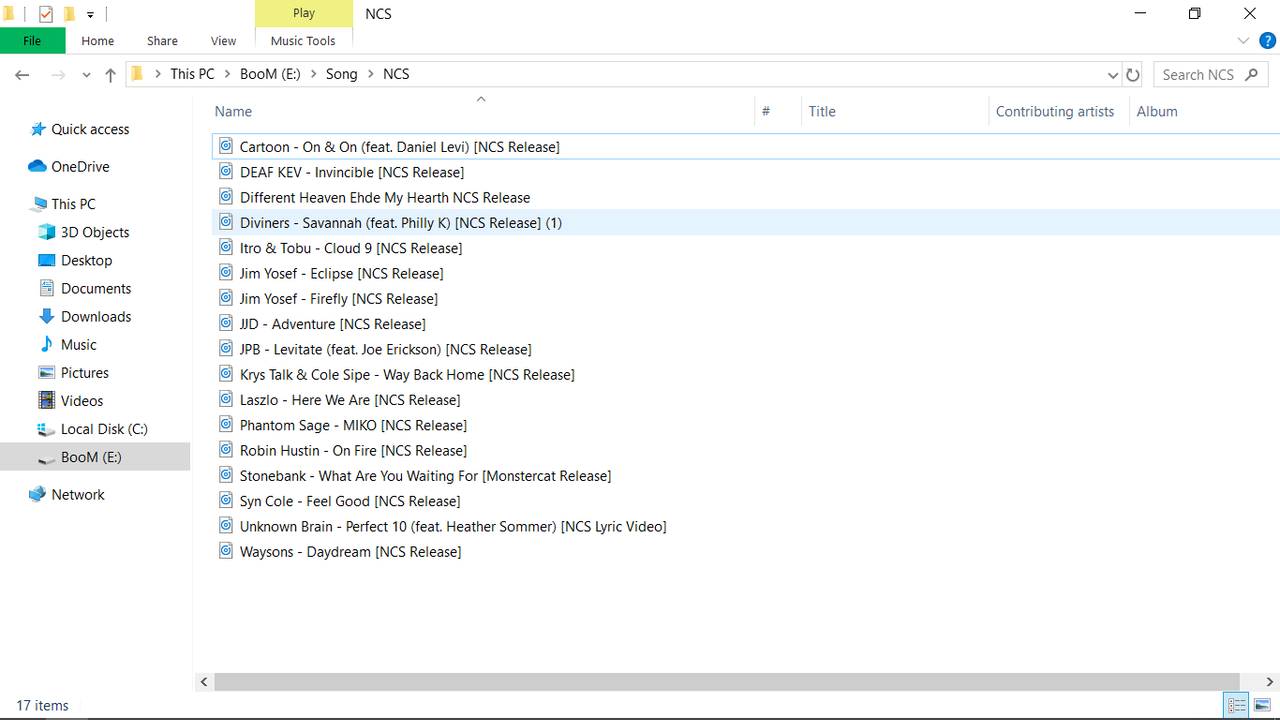Viewport: 1280px width, 720px height.
Task: Open Music in the navigation pane
Action: pyautogui.click(x=67, y=344)
